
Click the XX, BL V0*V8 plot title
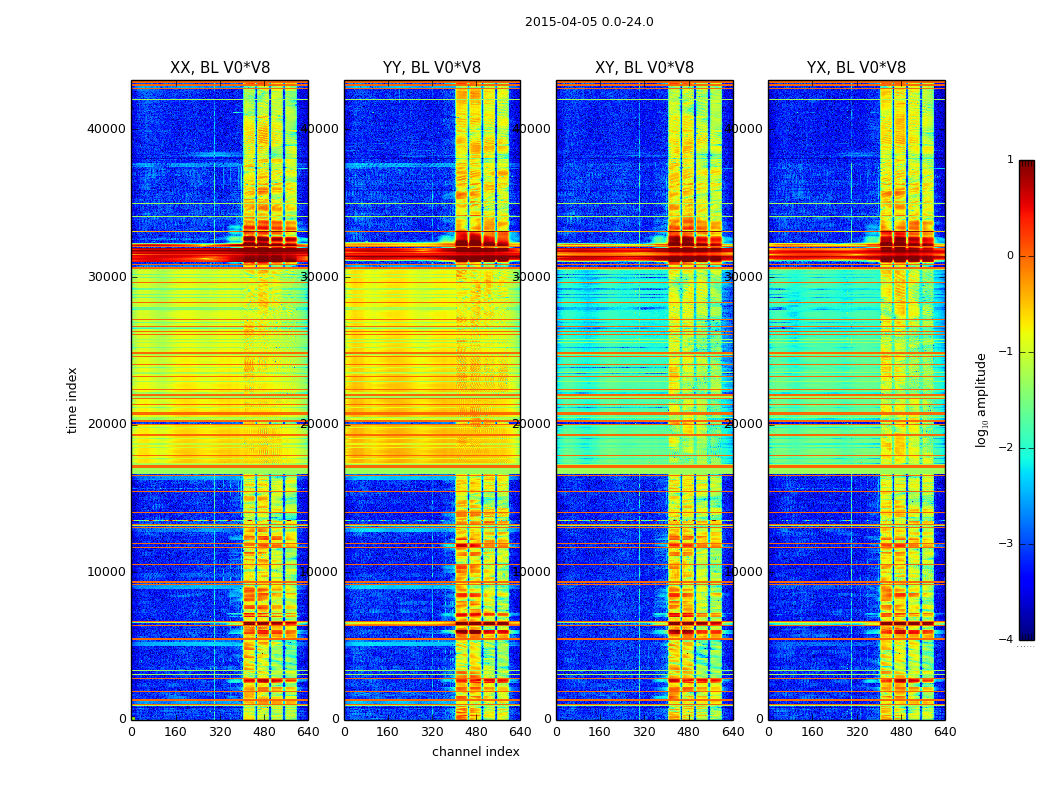[x=219, y=68]
